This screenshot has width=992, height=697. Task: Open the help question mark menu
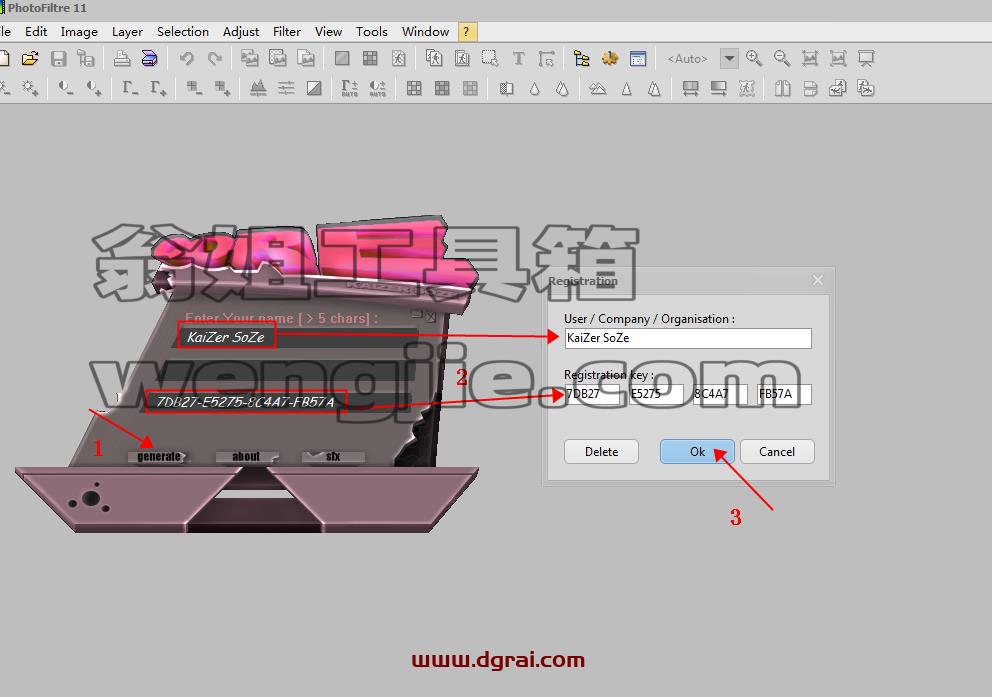tap(466, 32)
